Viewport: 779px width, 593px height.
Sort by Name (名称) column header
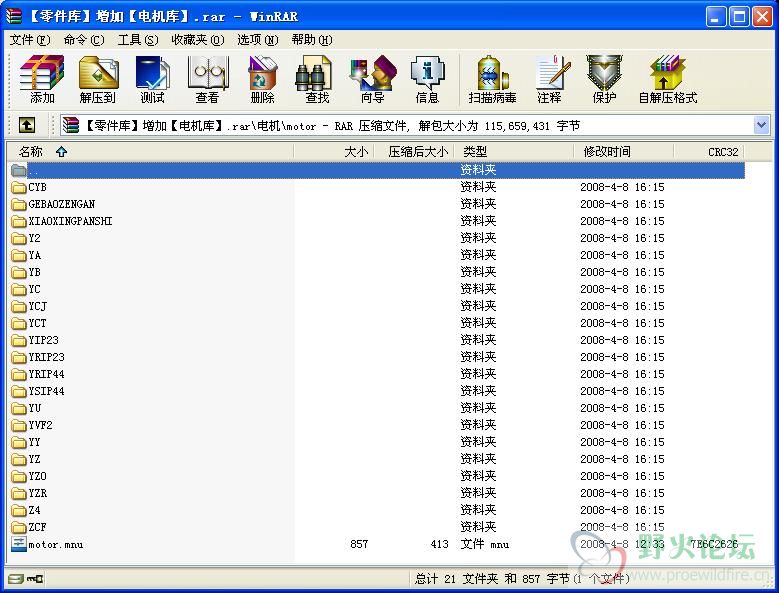coord(150,151)
